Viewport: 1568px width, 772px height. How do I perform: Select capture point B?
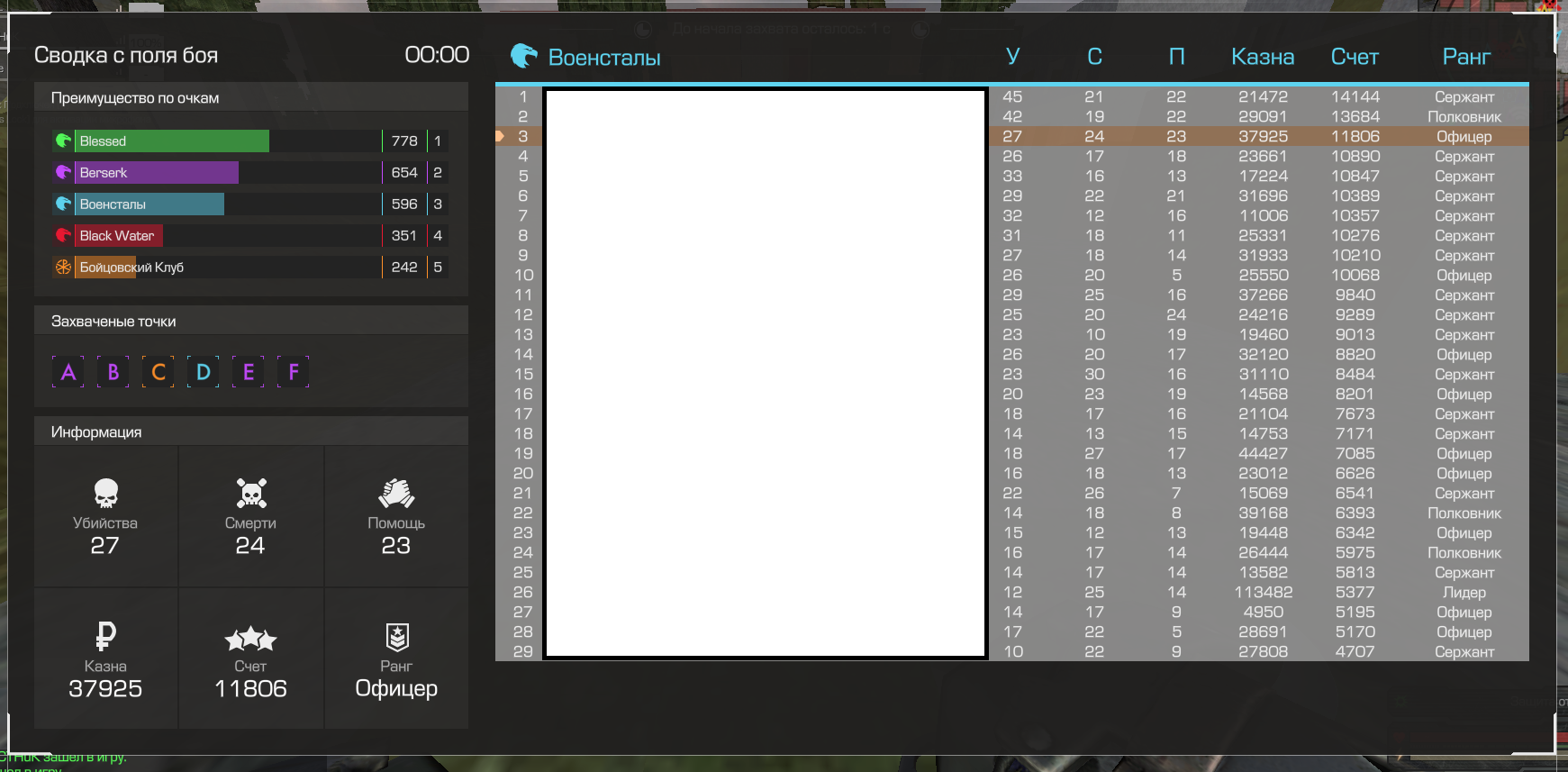pos(113,372)
